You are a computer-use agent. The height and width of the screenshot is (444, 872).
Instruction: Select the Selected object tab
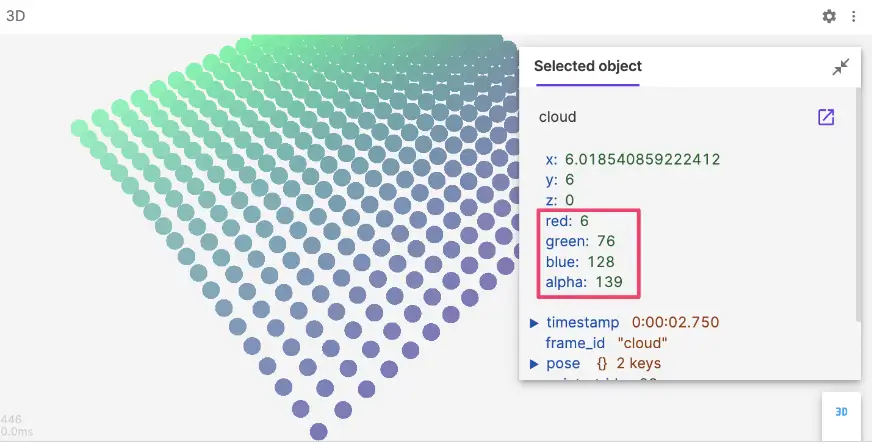[587, 66]
